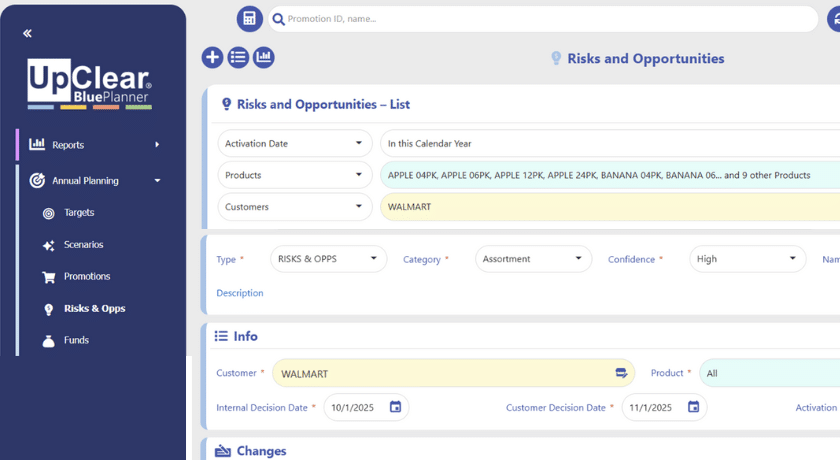Select Scenarios in the sidebar
Viewport: 840px width, 460px height.
pyautogui.click(x=83, y=245)
